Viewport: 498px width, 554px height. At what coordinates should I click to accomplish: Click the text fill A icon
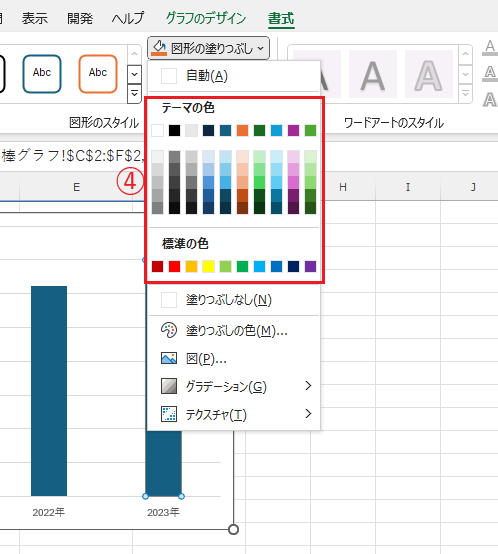pyautogui.click(x=490, y=47)
